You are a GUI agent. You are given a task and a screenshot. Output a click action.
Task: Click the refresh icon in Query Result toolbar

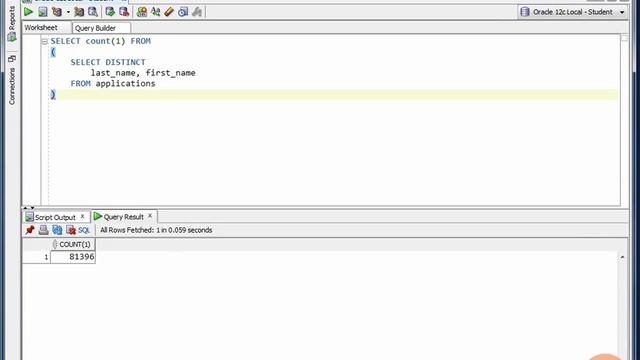(x=57, y=230)
